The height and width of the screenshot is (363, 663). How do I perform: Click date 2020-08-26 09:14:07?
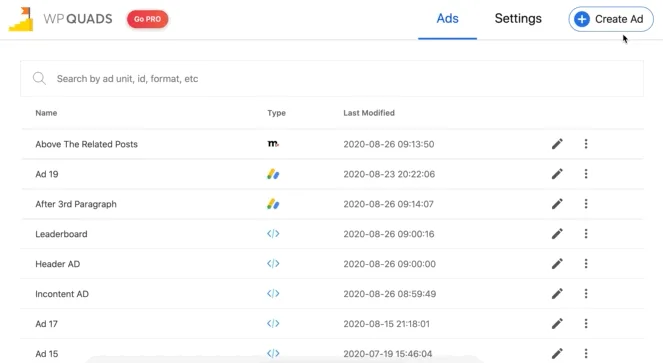[388, 204]
